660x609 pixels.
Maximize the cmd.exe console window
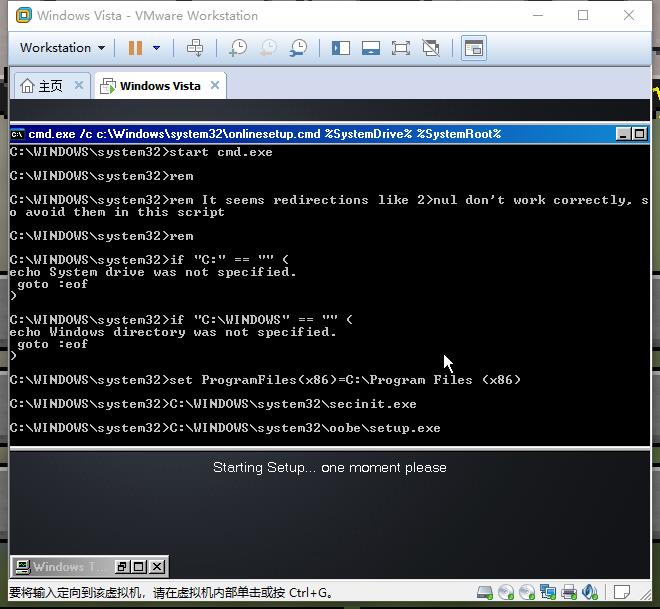[639, 134]
